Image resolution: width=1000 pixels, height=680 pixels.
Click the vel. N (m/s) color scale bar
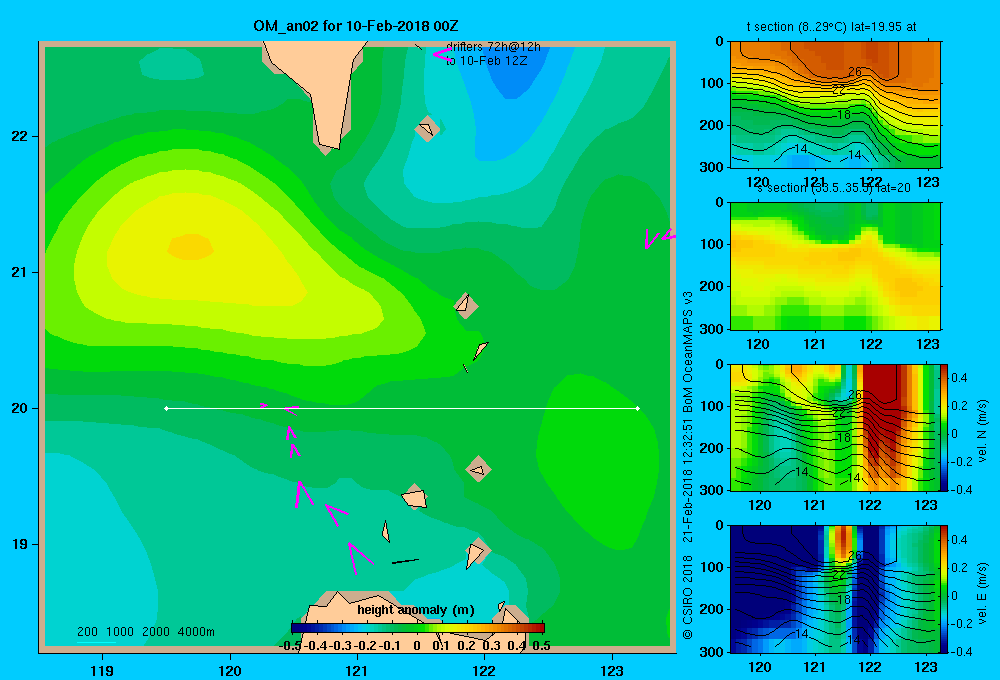pos(944,427)
